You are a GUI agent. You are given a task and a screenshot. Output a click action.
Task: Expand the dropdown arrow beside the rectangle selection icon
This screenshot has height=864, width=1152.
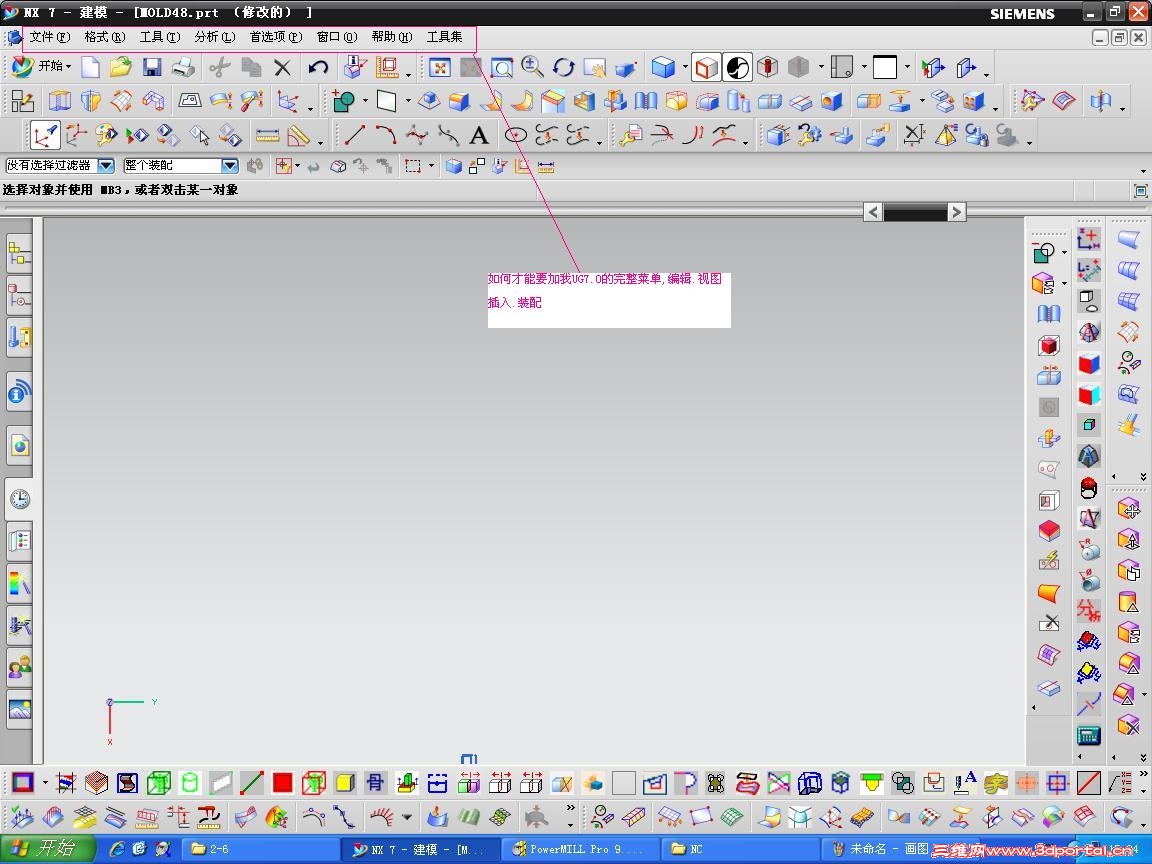[431, 165]
